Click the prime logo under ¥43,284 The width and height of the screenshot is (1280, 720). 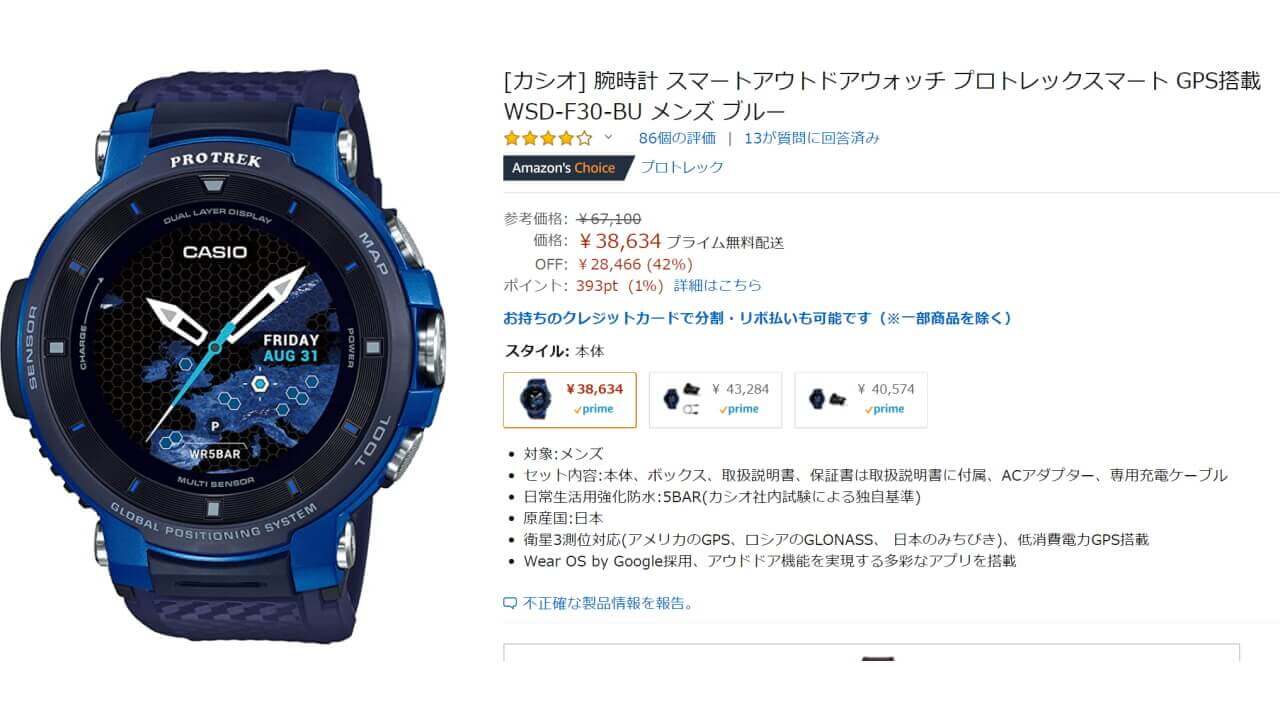[x=738, y=409]
